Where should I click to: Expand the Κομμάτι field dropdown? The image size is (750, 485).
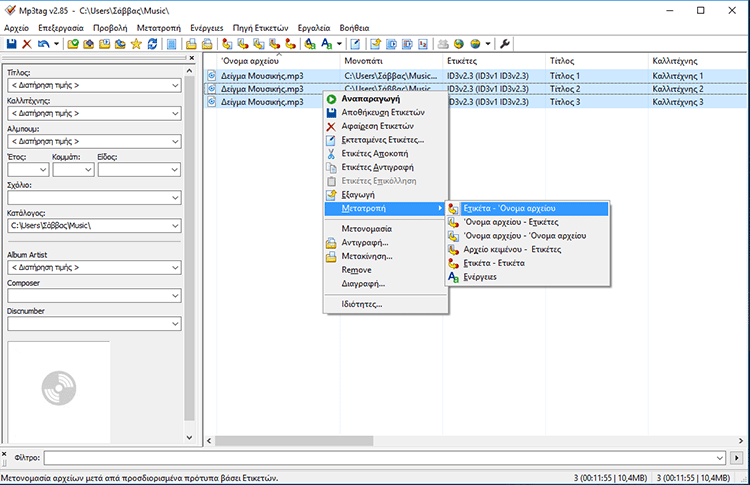[88, 169]
